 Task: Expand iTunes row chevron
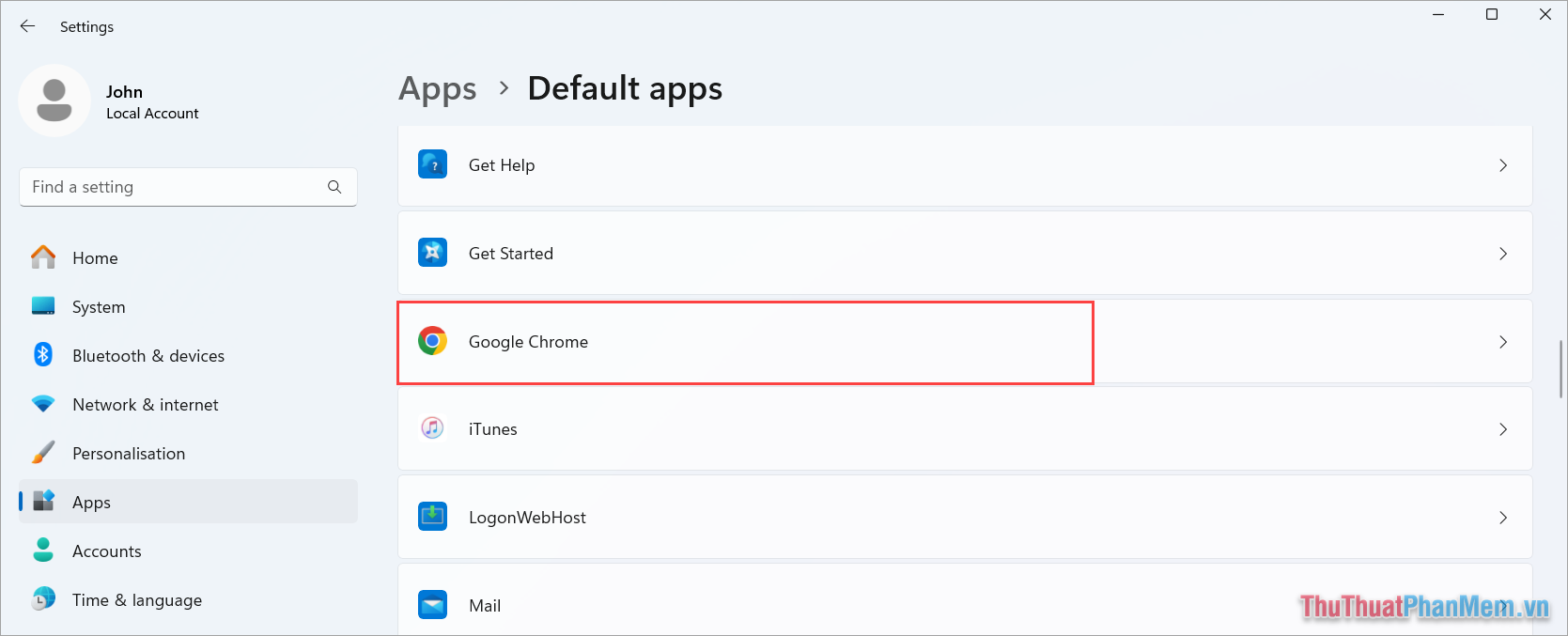click(1503, 429)
